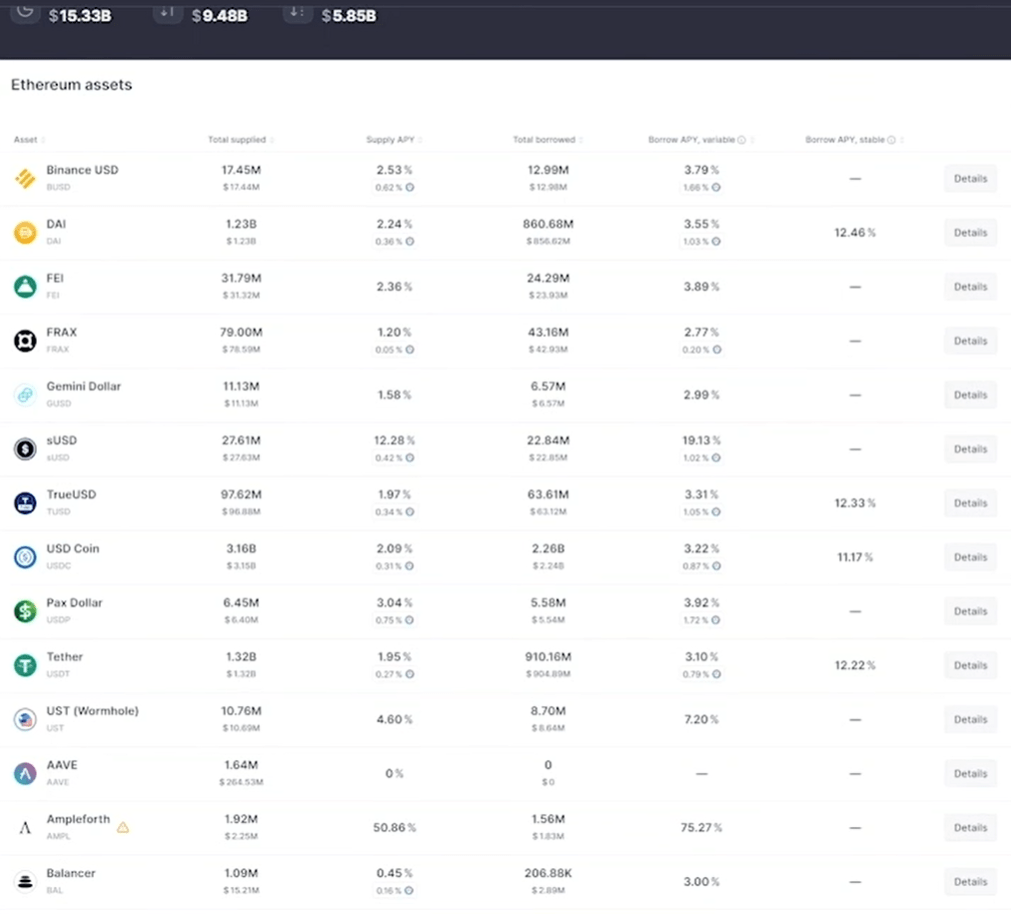1011x915 pixels.
Task: Click the warning triangle beside Ampleforth
Action: 123,827
